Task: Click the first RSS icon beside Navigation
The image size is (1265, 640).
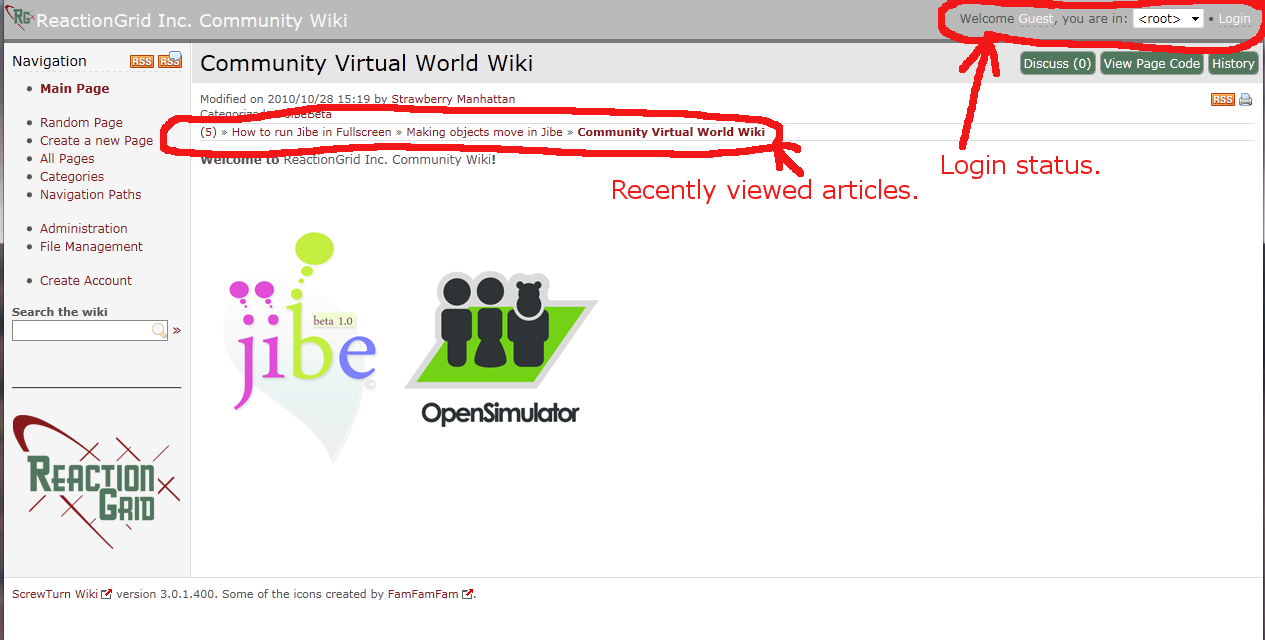Action: click(141, 62)
